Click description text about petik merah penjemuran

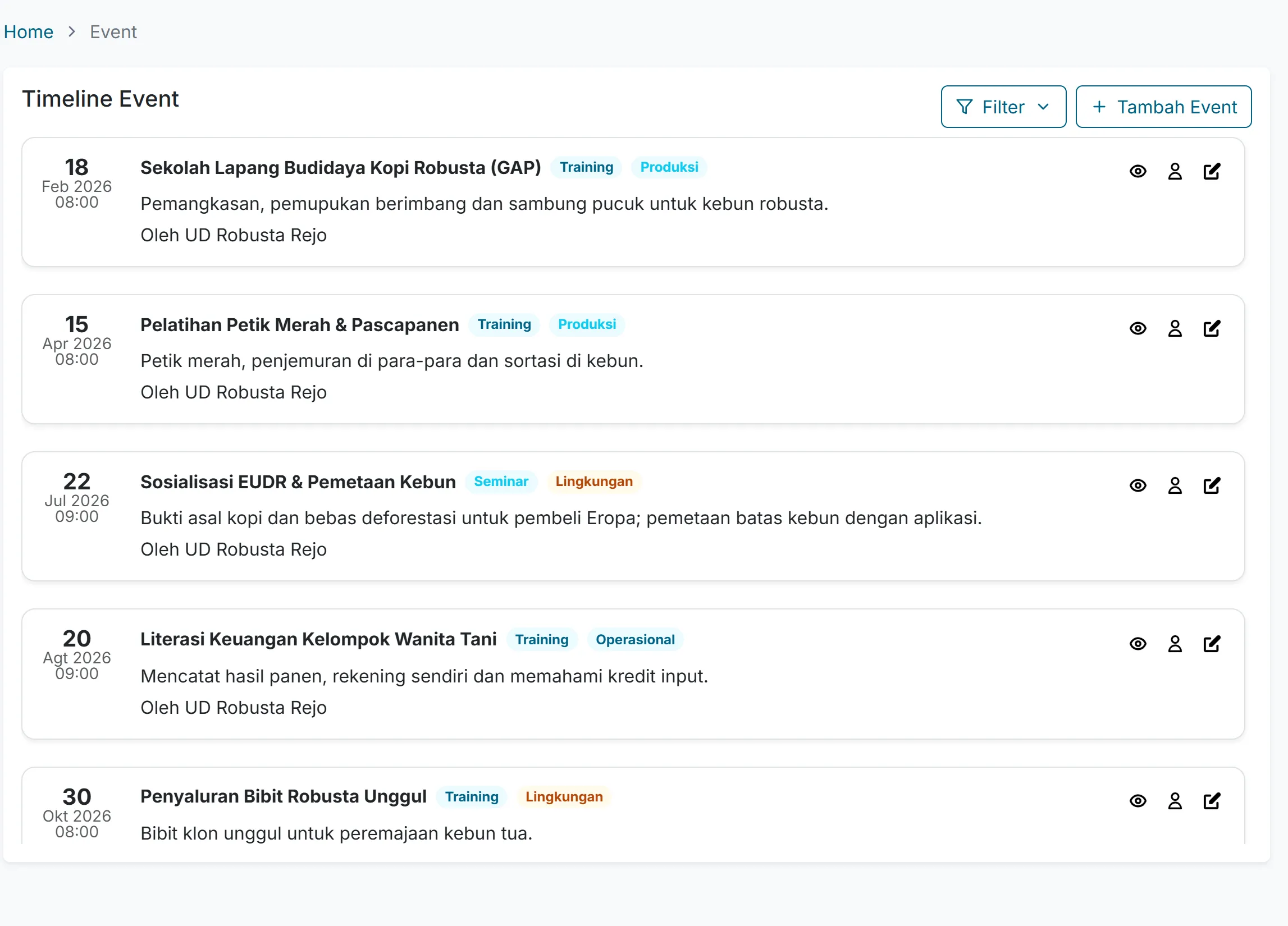(x=391, y=361)
